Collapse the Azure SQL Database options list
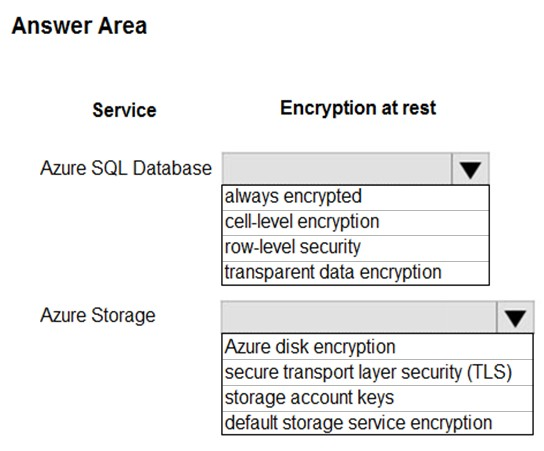Image resolution: width=544 pixels, height=451 pixels. coord(470,169)
